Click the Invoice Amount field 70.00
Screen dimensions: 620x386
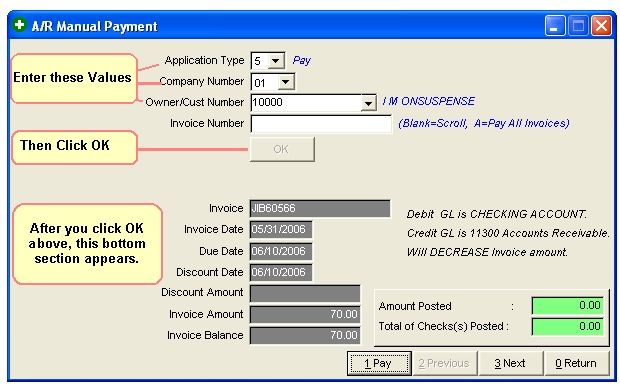point(305,314)
